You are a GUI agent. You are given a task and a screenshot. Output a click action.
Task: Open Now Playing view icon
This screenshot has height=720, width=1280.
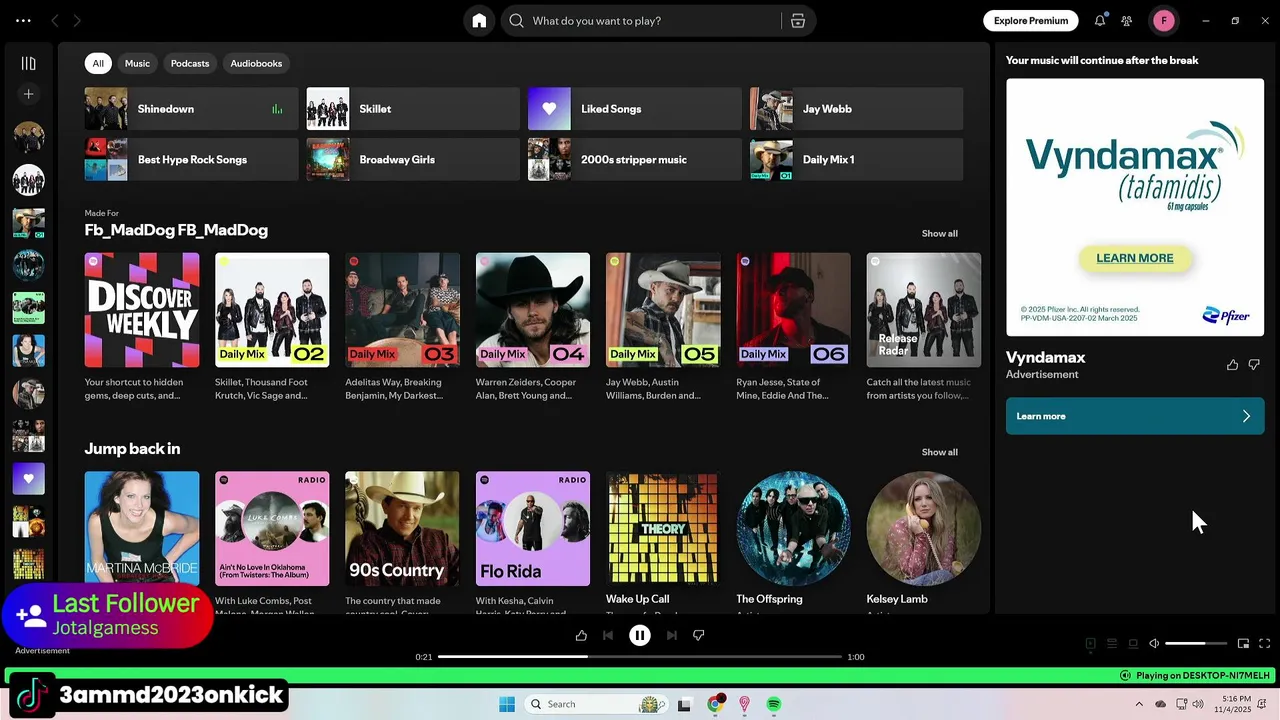point(1091,644)
